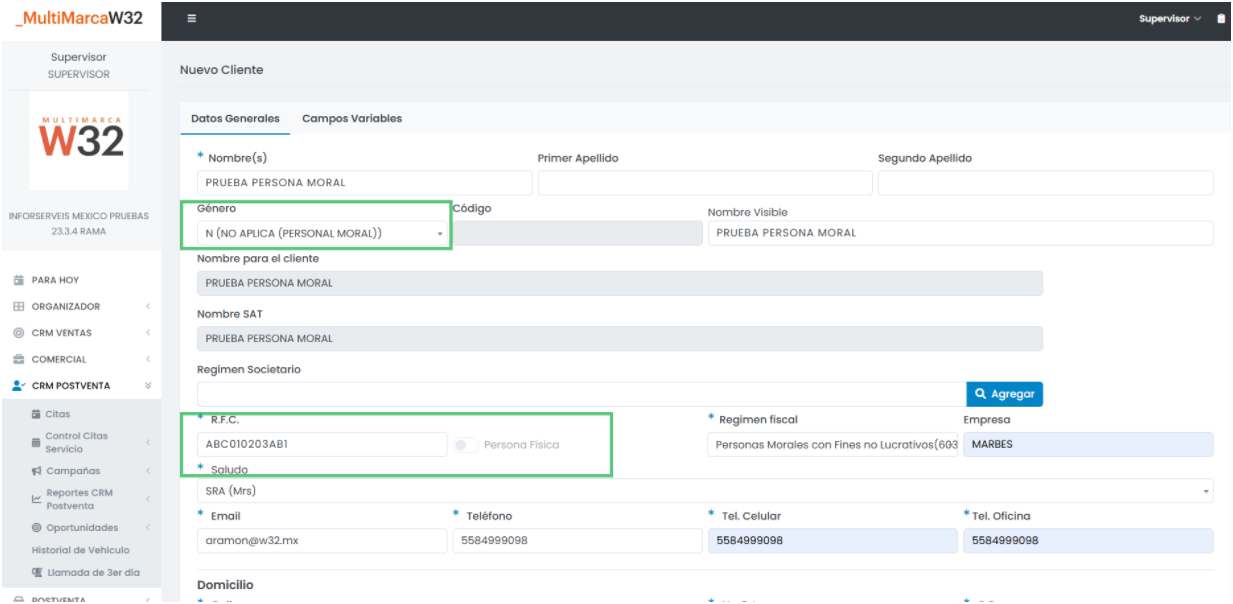Screen dimensions: 1233x604
Task: Switch to the Campos Variables tab
Action: click(x=352, y=118)
